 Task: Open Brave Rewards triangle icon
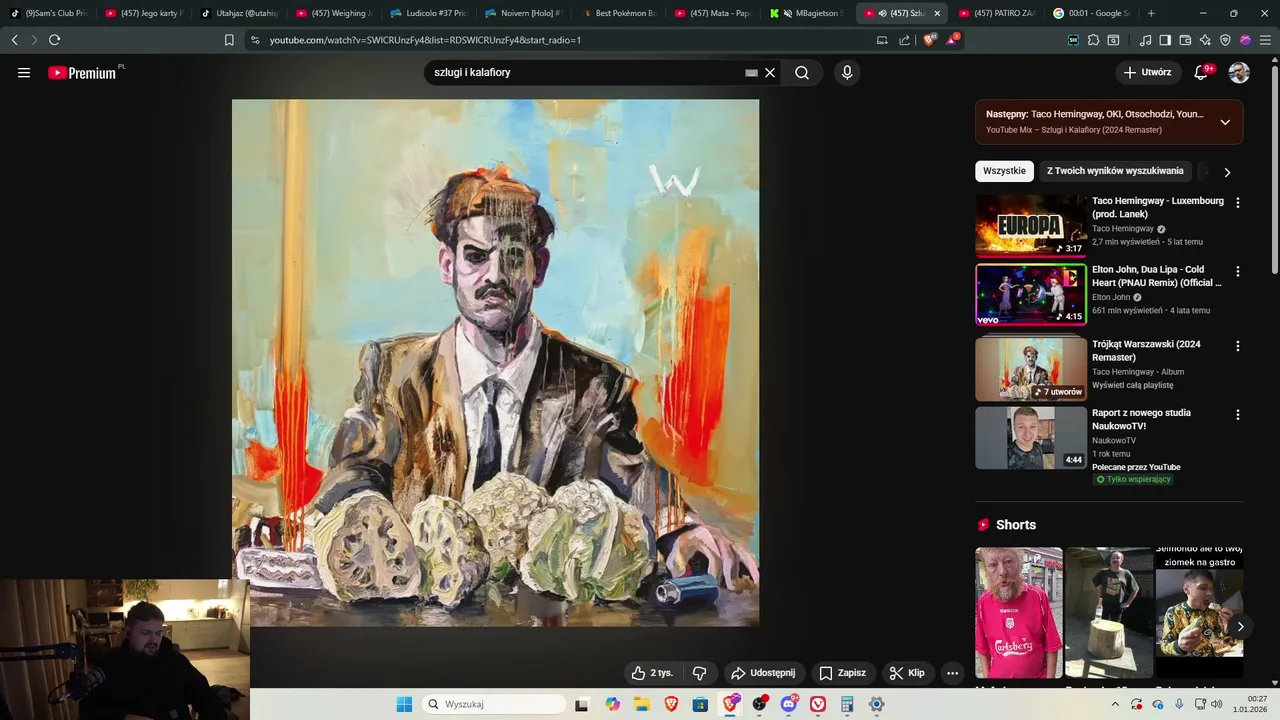[952, 39]
